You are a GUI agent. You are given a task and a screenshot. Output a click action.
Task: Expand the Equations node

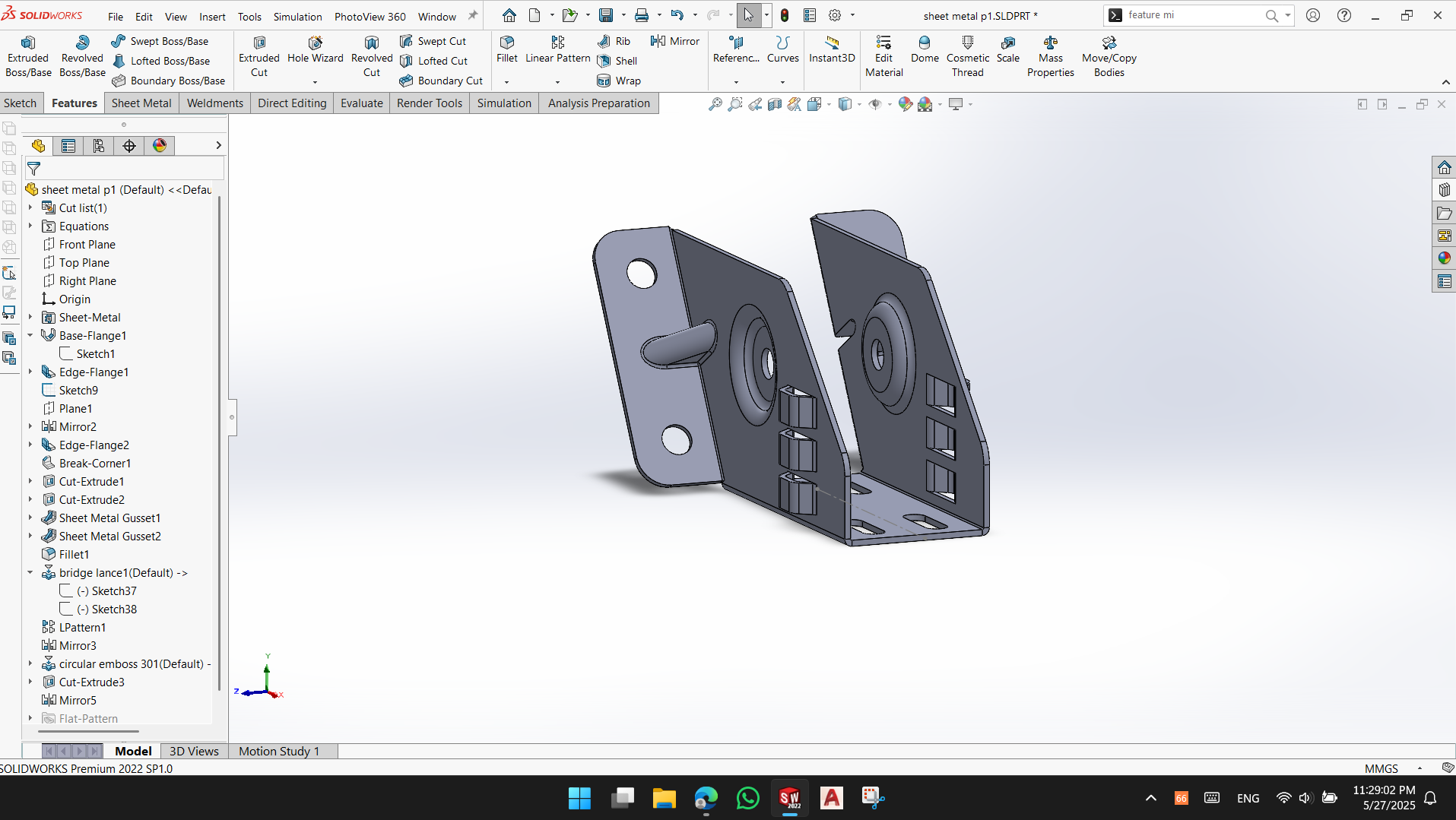30,226
